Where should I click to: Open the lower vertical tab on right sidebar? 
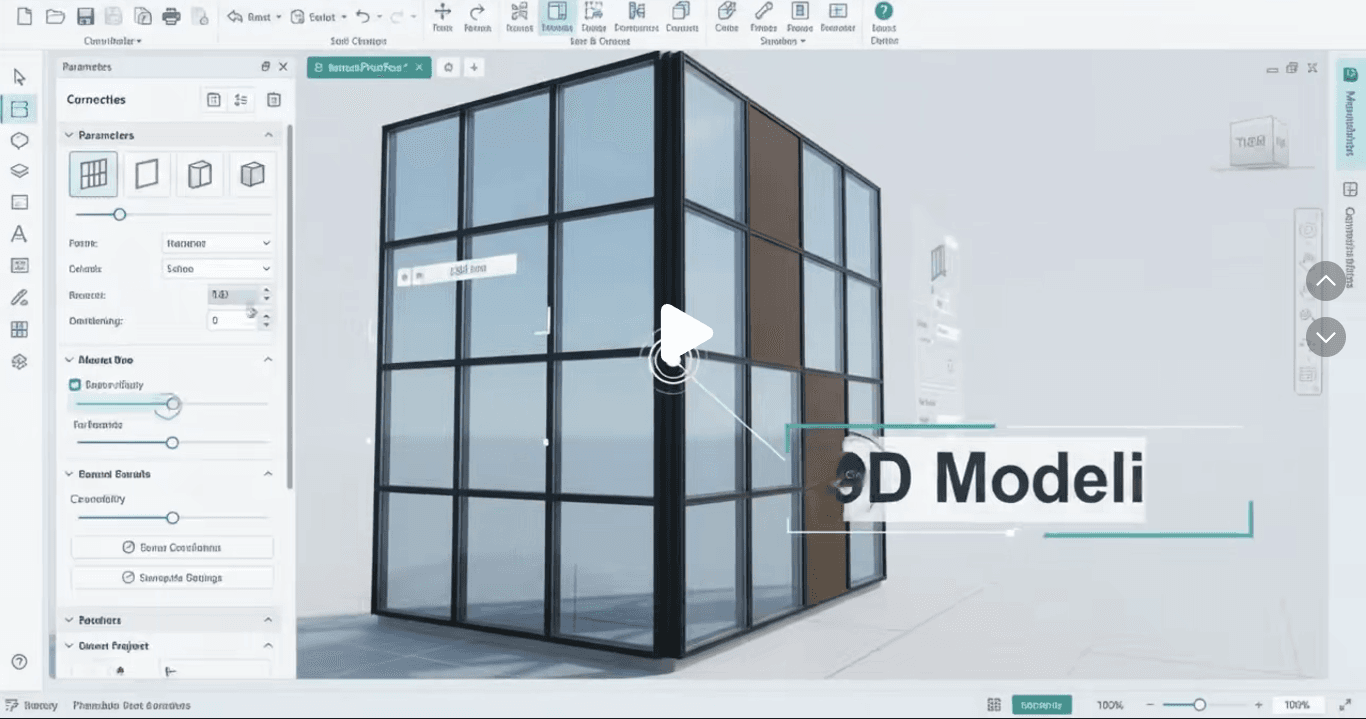click(1350, 235)
